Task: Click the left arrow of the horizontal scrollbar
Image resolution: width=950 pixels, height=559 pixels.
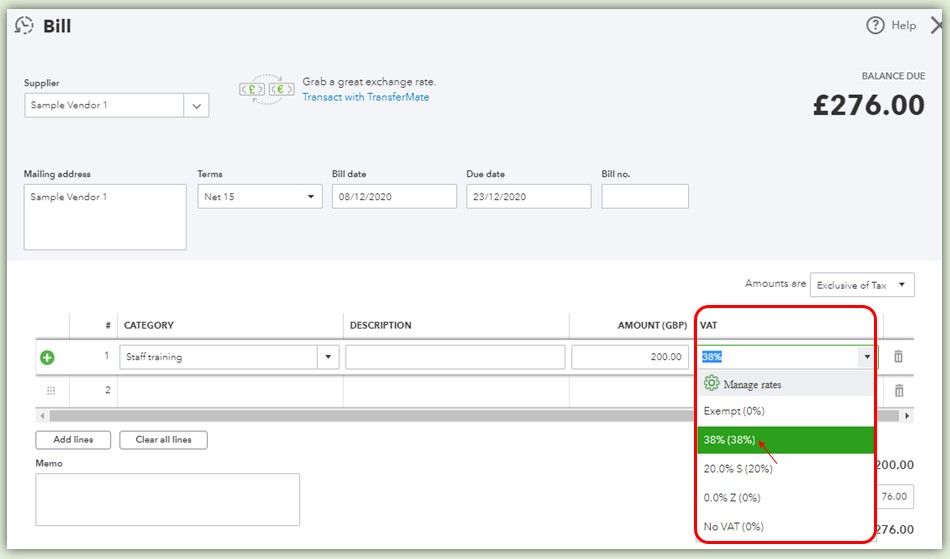Action: [42, 416]
